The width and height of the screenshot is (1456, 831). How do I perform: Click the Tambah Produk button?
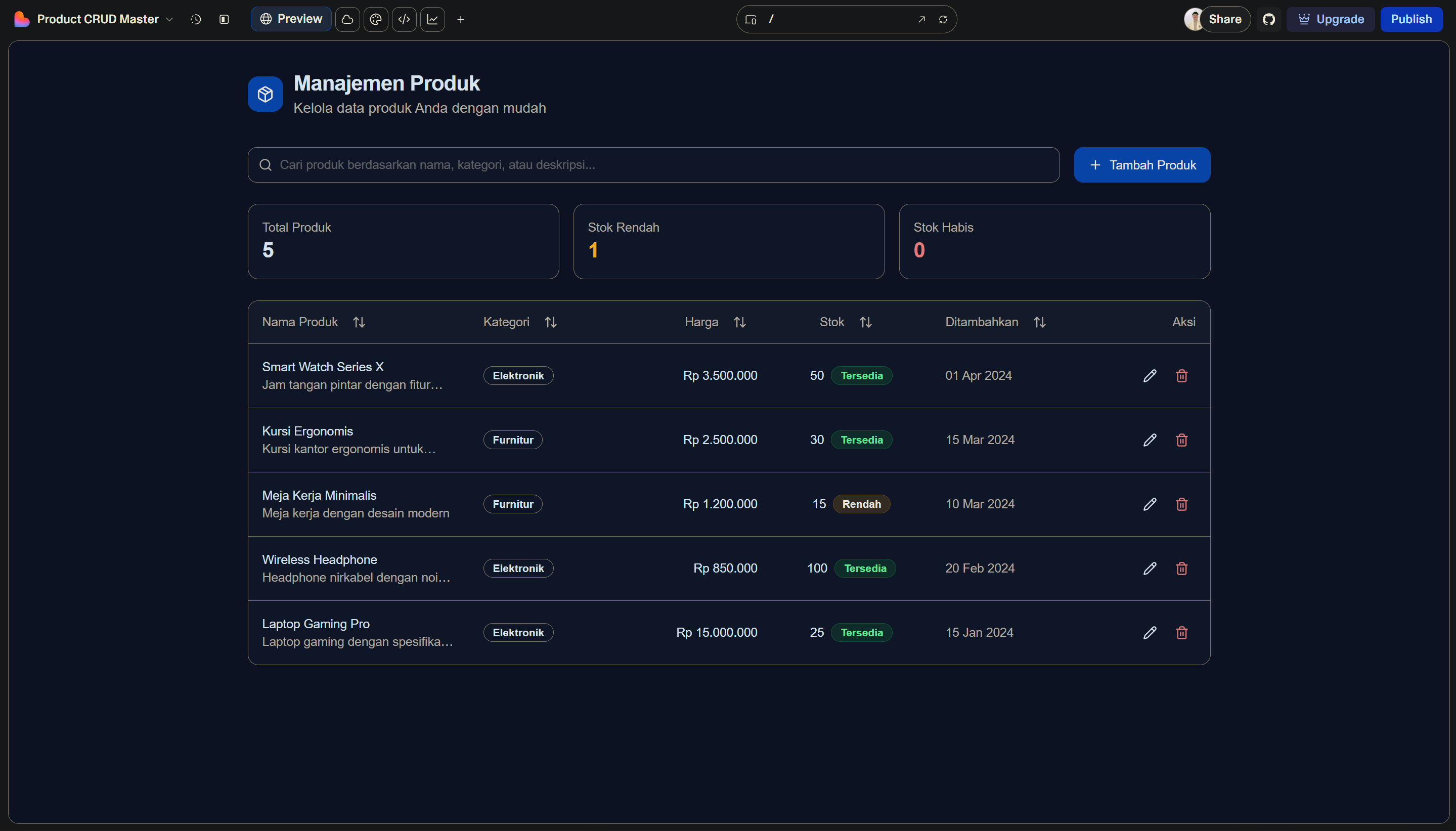pyautogui.click(x=1141, y=165)
